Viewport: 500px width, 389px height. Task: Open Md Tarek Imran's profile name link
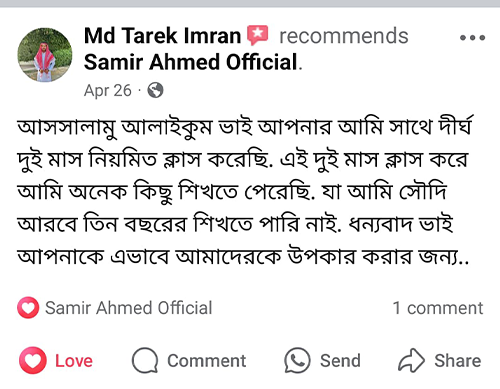click(162, 36)
